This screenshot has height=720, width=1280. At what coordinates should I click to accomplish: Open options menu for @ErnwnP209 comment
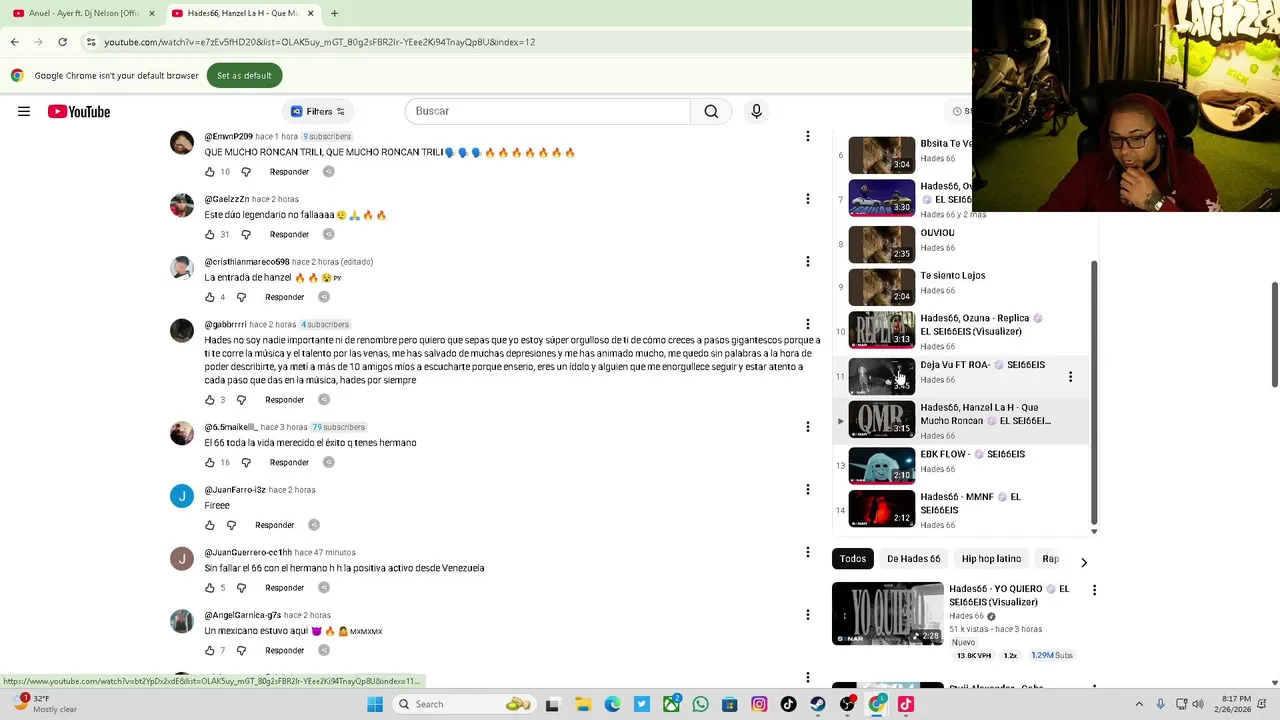(x=808, y=136)
